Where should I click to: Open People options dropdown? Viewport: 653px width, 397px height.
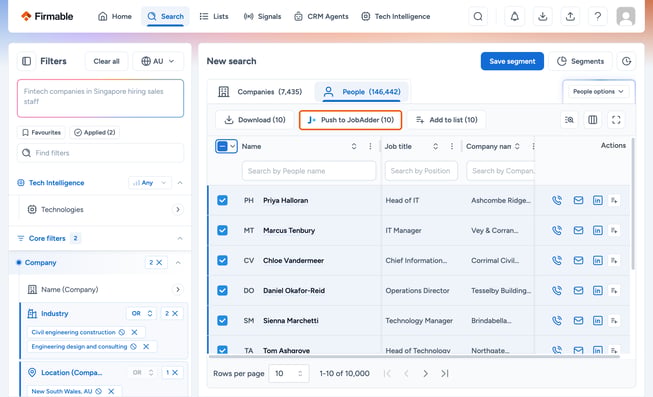click(x=598, y=92)
